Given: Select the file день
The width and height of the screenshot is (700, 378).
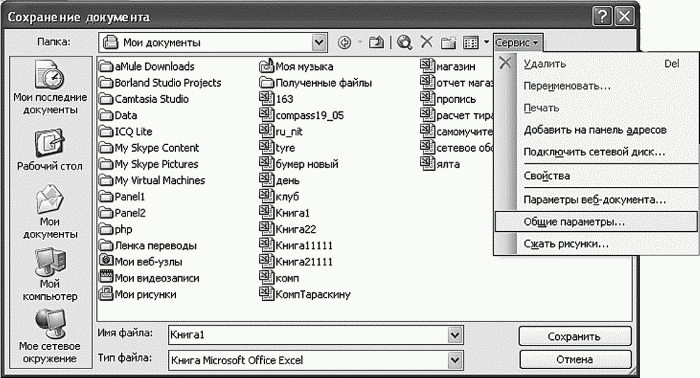Looking at the screenshot, I should (280, 180).
